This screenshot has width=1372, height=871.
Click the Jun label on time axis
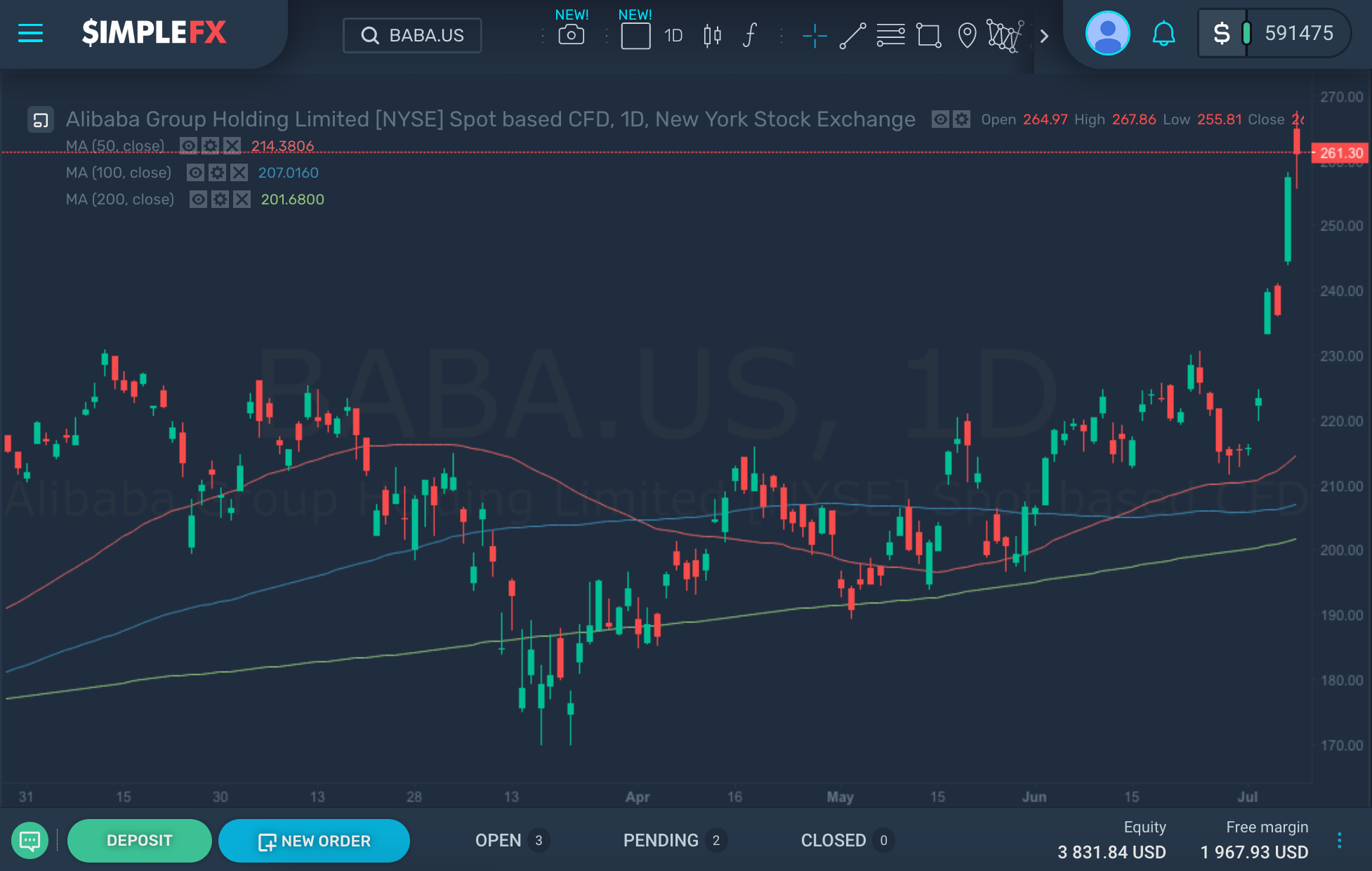(1034, 797)
